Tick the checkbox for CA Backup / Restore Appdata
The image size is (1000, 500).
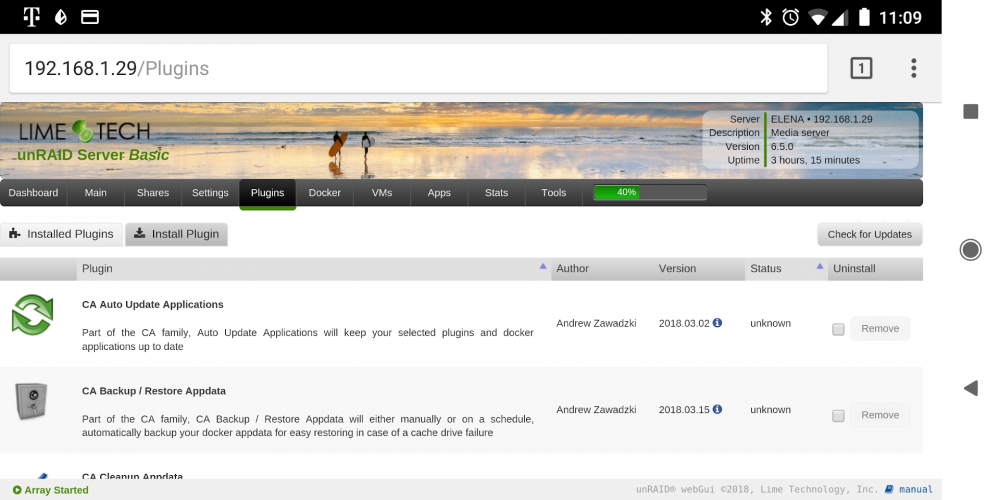click(838, 416)
